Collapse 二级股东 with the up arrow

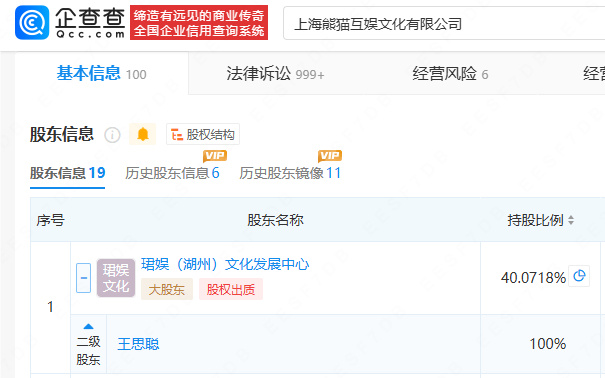(88, 326)
